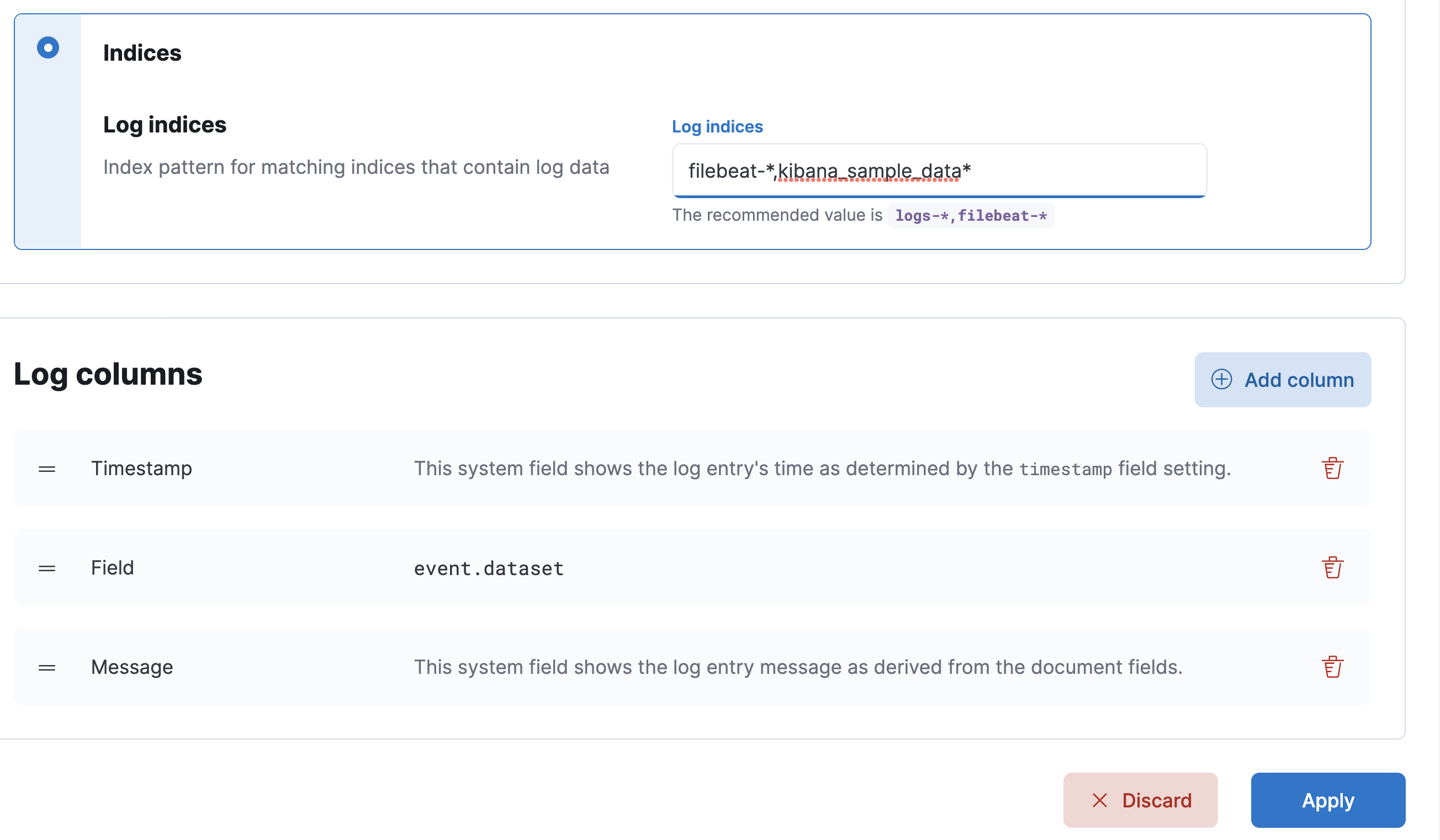Delete the Message log column

(x=1332, y=666)
